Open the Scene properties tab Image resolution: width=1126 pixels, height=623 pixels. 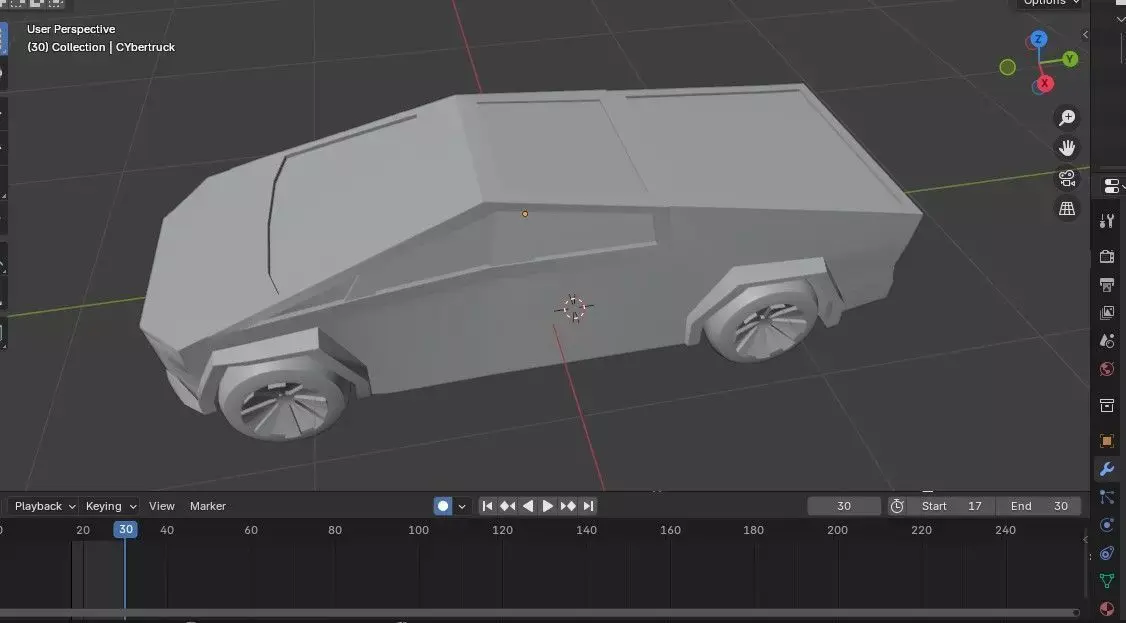tap(1107, 341)
